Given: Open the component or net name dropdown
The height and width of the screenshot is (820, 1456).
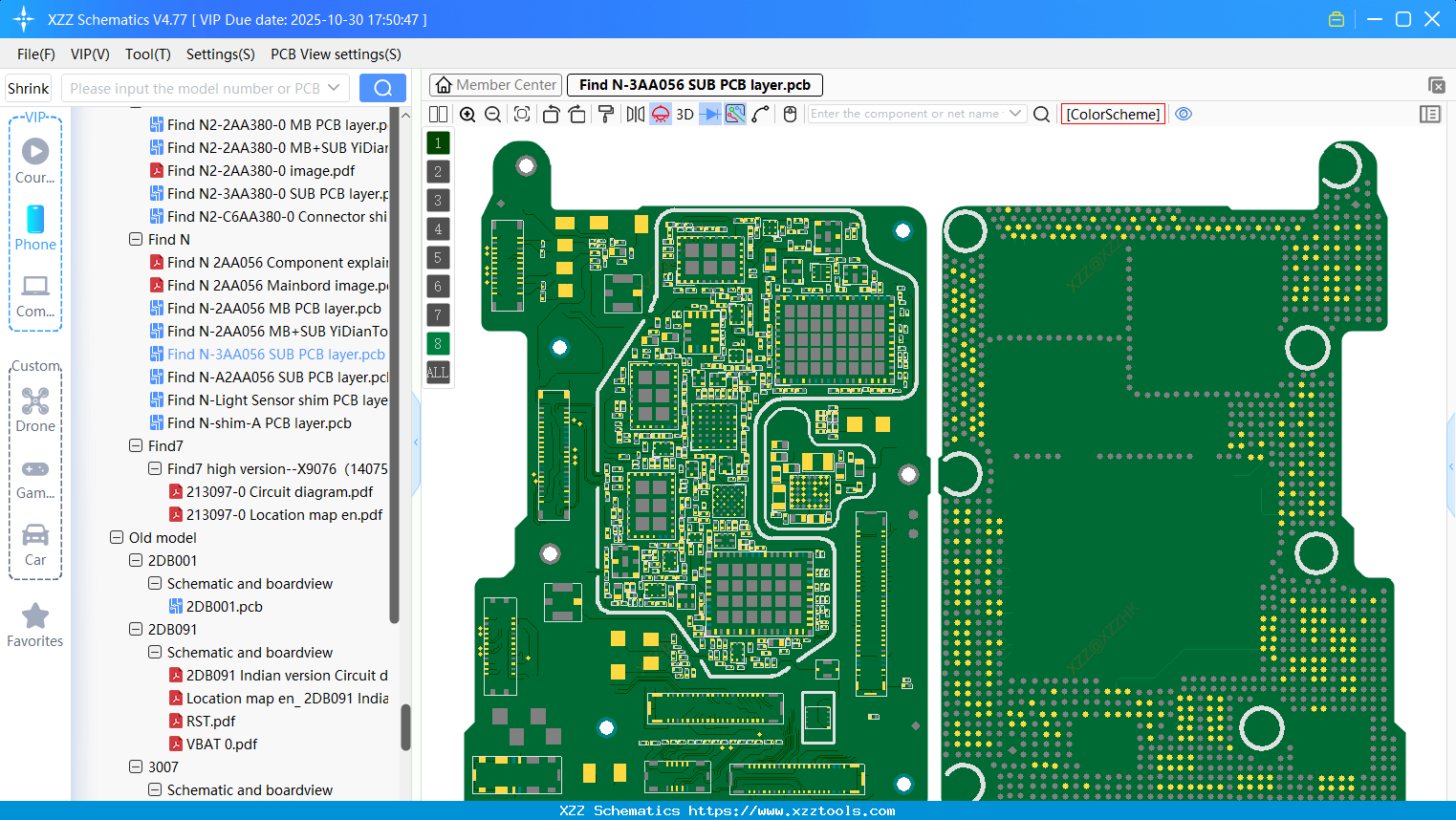Looking at the screenshot, I should (1016, 114).
